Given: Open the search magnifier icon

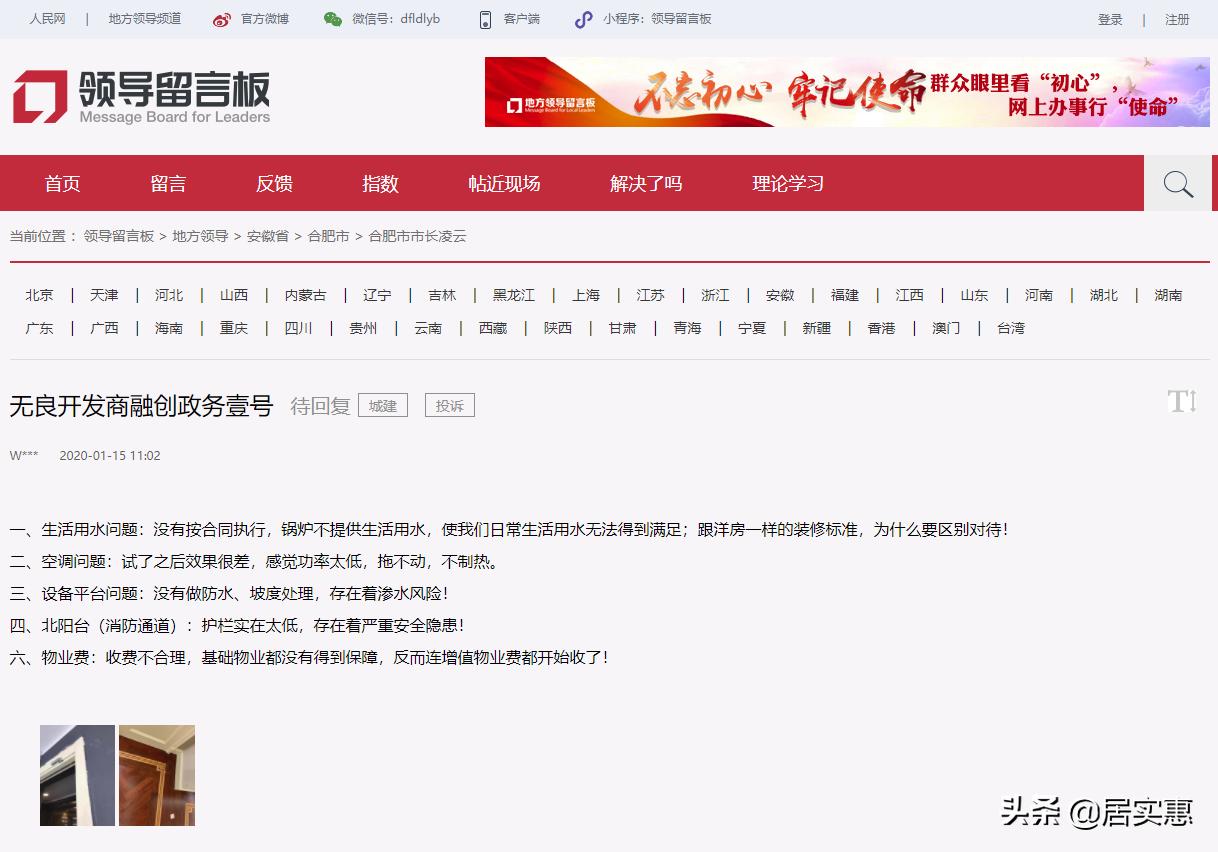Looking at the screenshot, I should point(1178,183).
